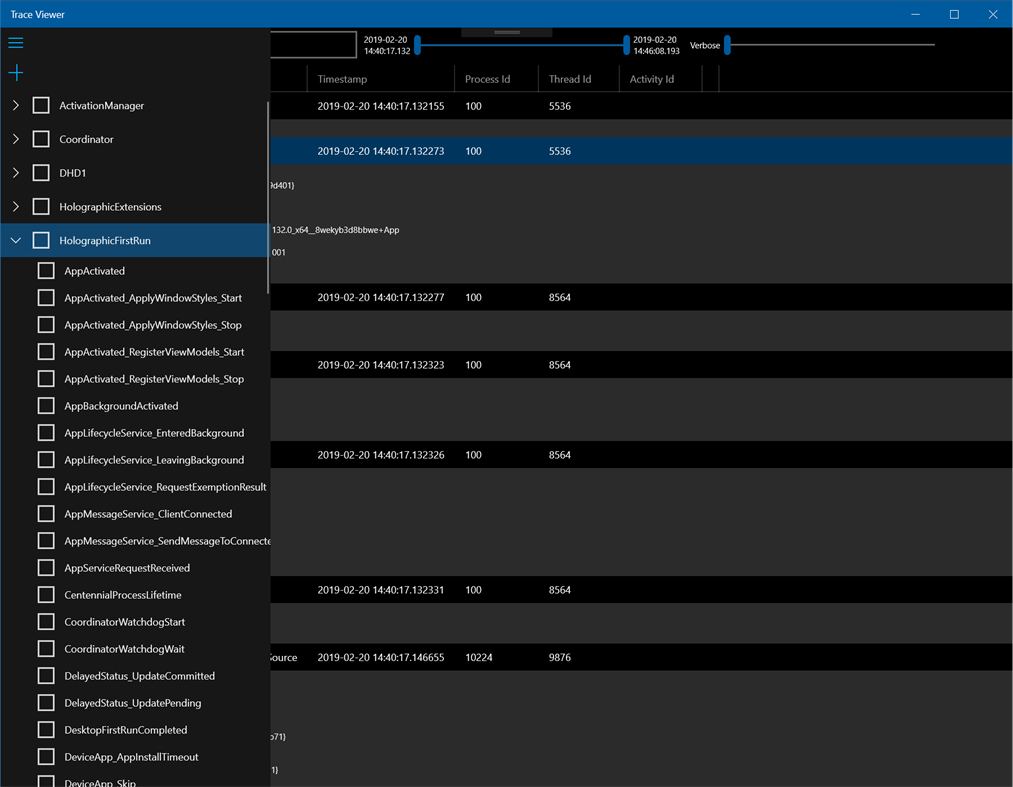Enable AppActivated_ApplyWindowStyles_Stop checkbox
The width and height of the screenshot is (1013, 787).
[46, 325]
